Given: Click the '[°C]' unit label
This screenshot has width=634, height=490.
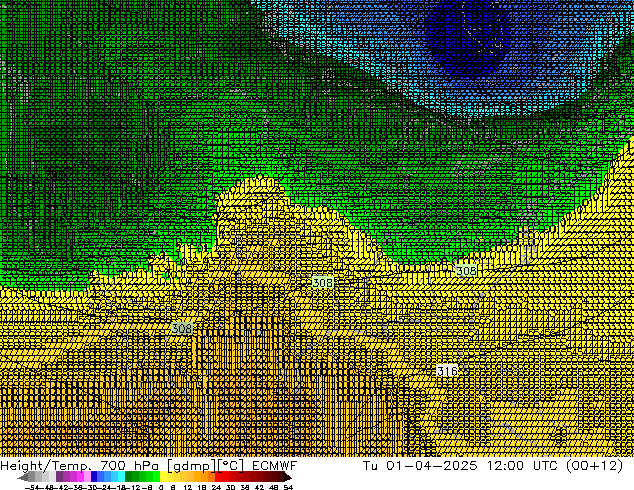Looking at the screenshot, I should coord(230,466).
